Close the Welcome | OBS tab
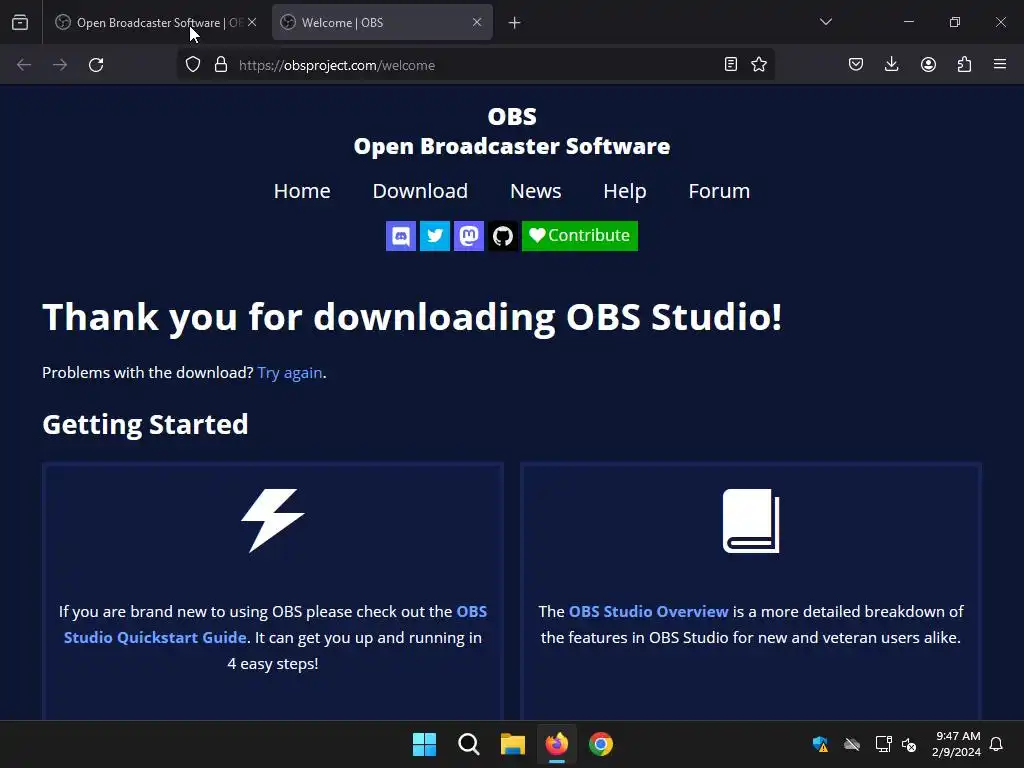The height and width of the screenshot is (768, 1024). pos(477,22)
